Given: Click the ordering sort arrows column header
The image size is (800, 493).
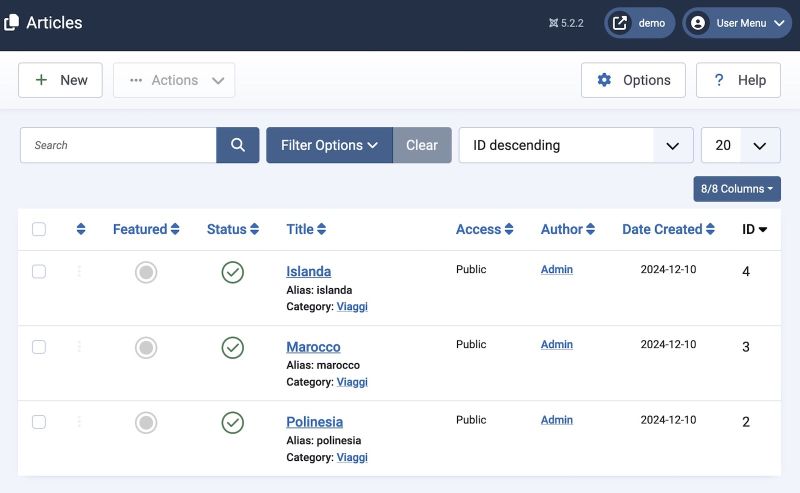Looking at the screenshot, I should coord(81,230).
